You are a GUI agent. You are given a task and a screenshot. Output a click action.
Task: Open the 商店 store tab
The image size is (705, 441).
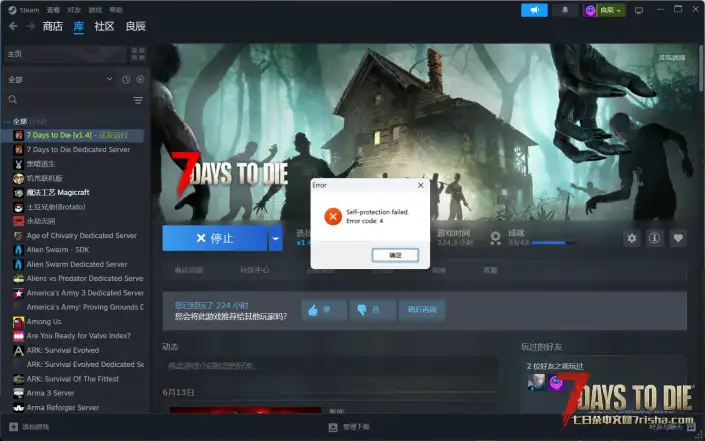[53, 26]
